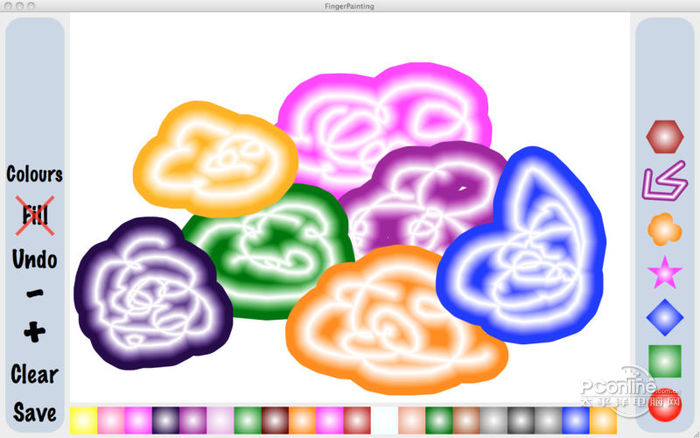Select the pink star stamp
This screenshot has height=438, width=700.
pyautogui.click(x=665, y=272)
